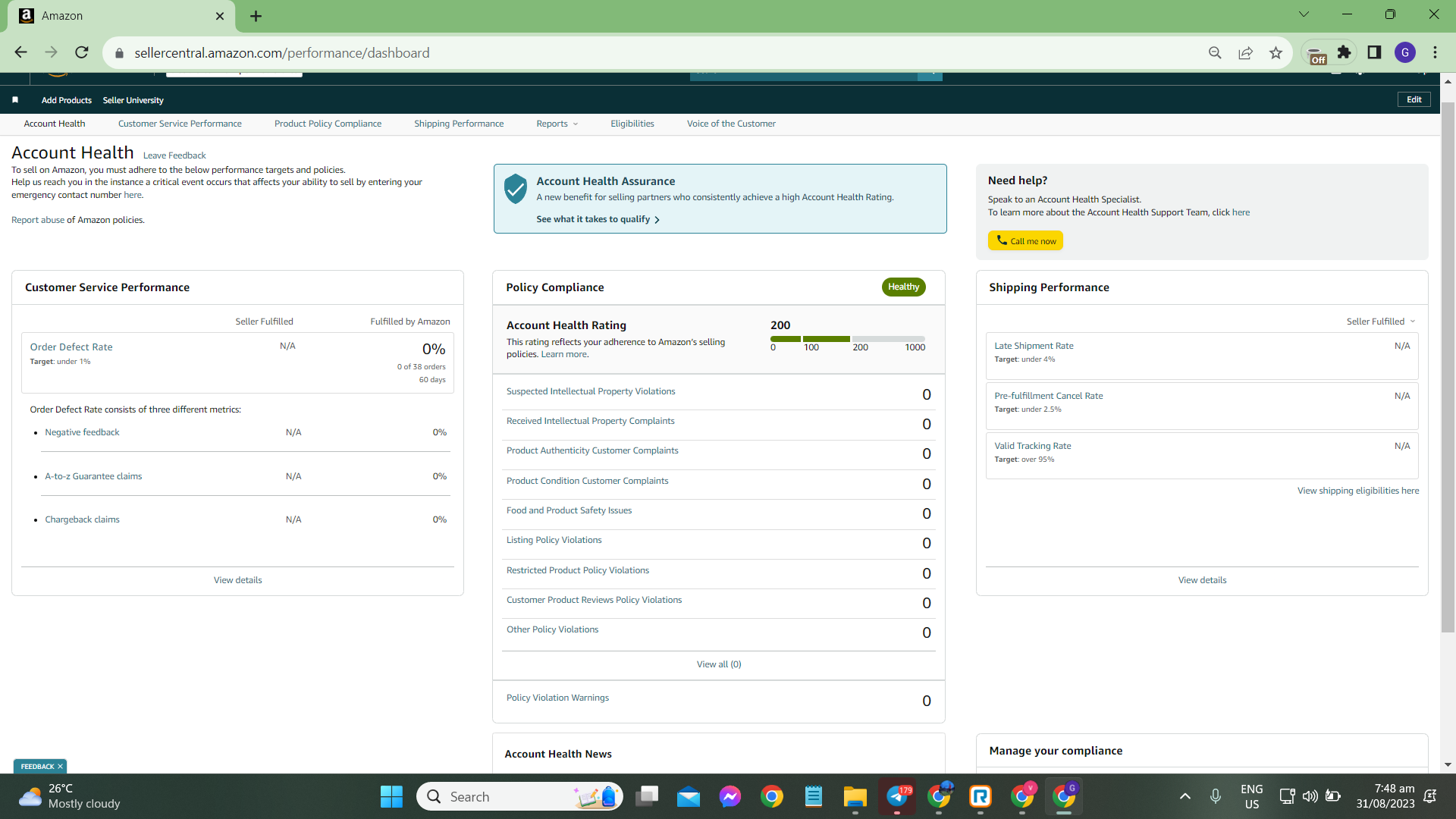Open the Seller Fulfilled dropdown in Shipping Performance
The height and width of the screenshot is (819, 1456).
1381,322
